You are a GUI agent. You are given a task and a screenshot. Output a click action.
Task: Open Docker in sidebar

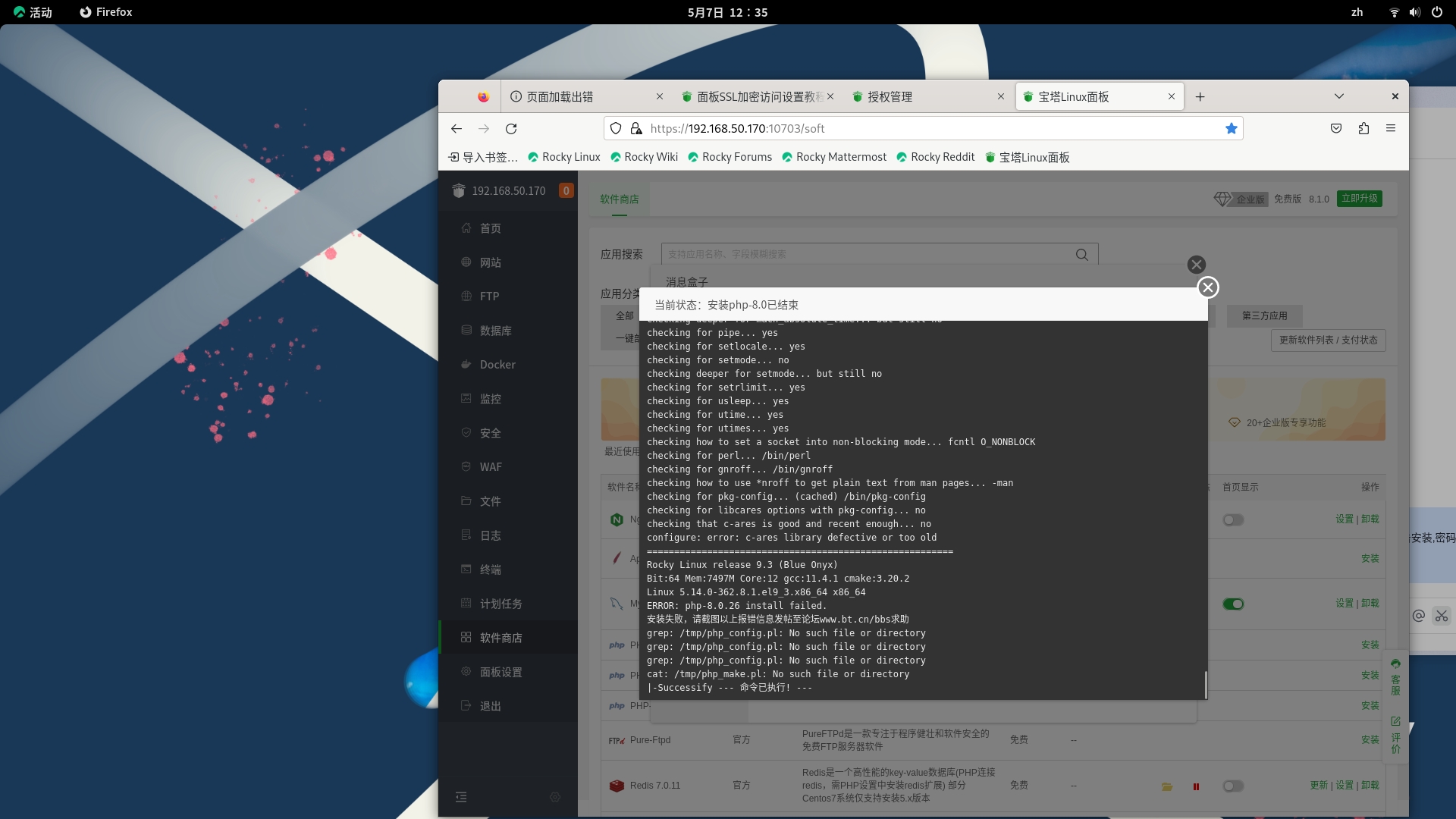(508, 365)
